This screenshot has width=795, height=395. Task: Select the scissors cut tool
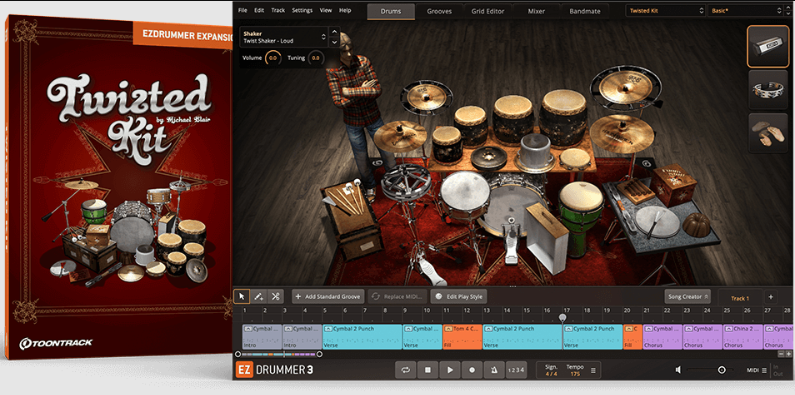click(x=275, y=296)
